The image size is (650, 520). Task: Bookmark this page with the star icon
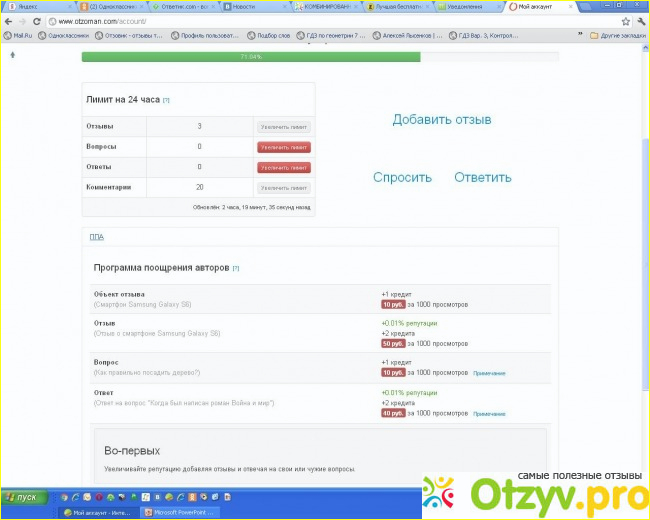pos(622,21)
